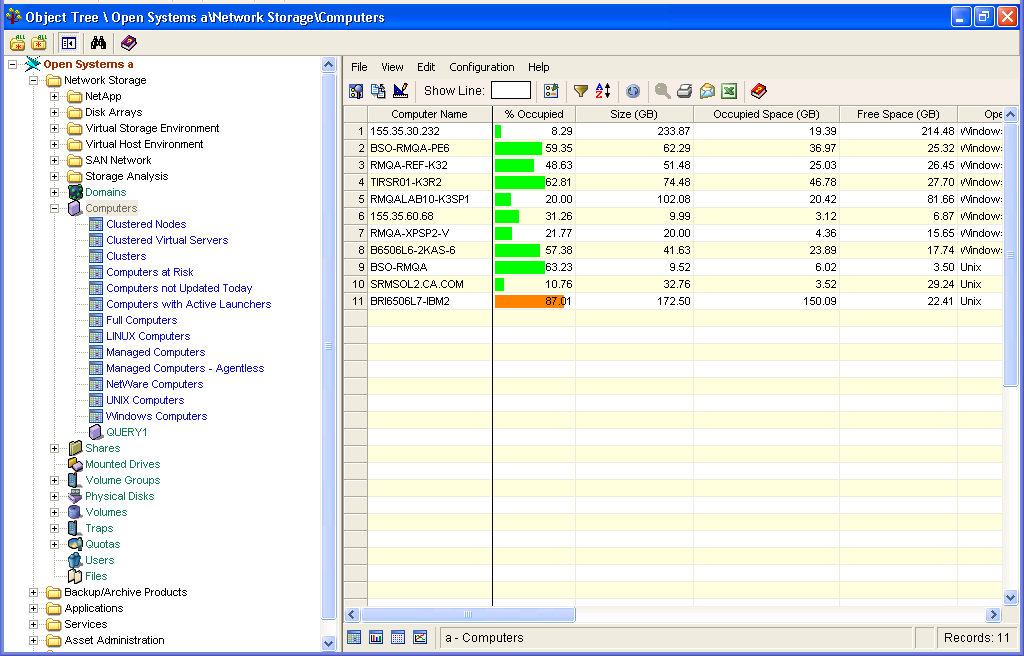Viewport: 1024px width, 656px height.
Task: Expand the NetApp folder node
Action: tap(55, 96)
